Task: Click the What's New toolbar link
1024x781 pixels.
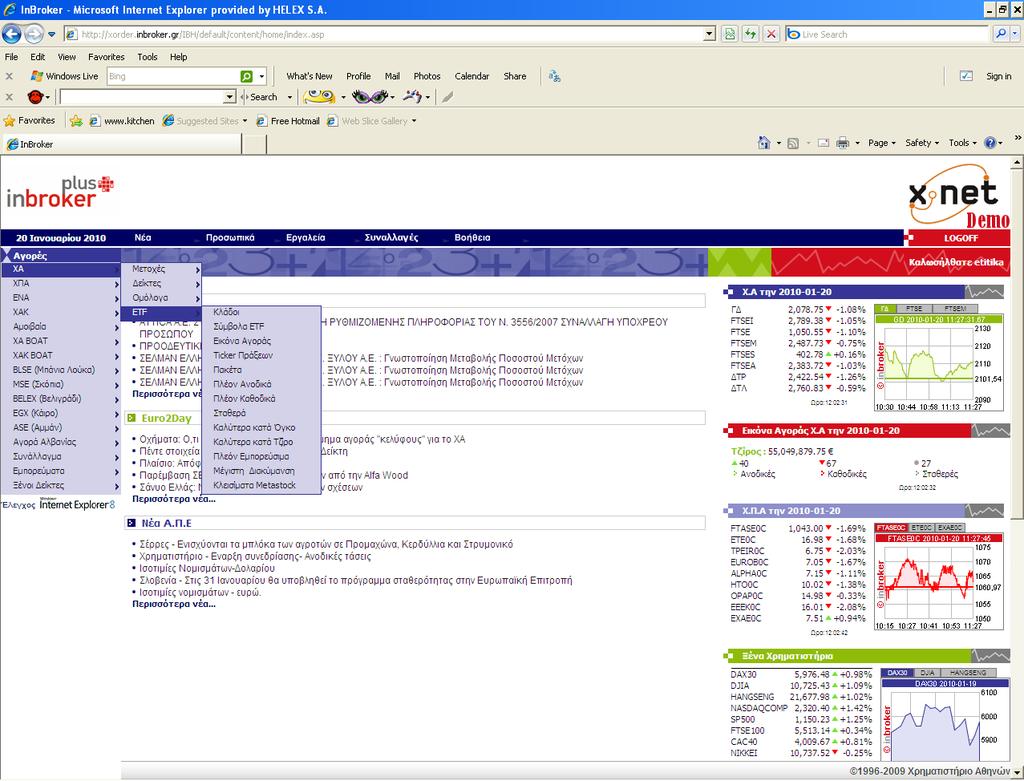Action: pyautogui.click(x=309, y=76)
